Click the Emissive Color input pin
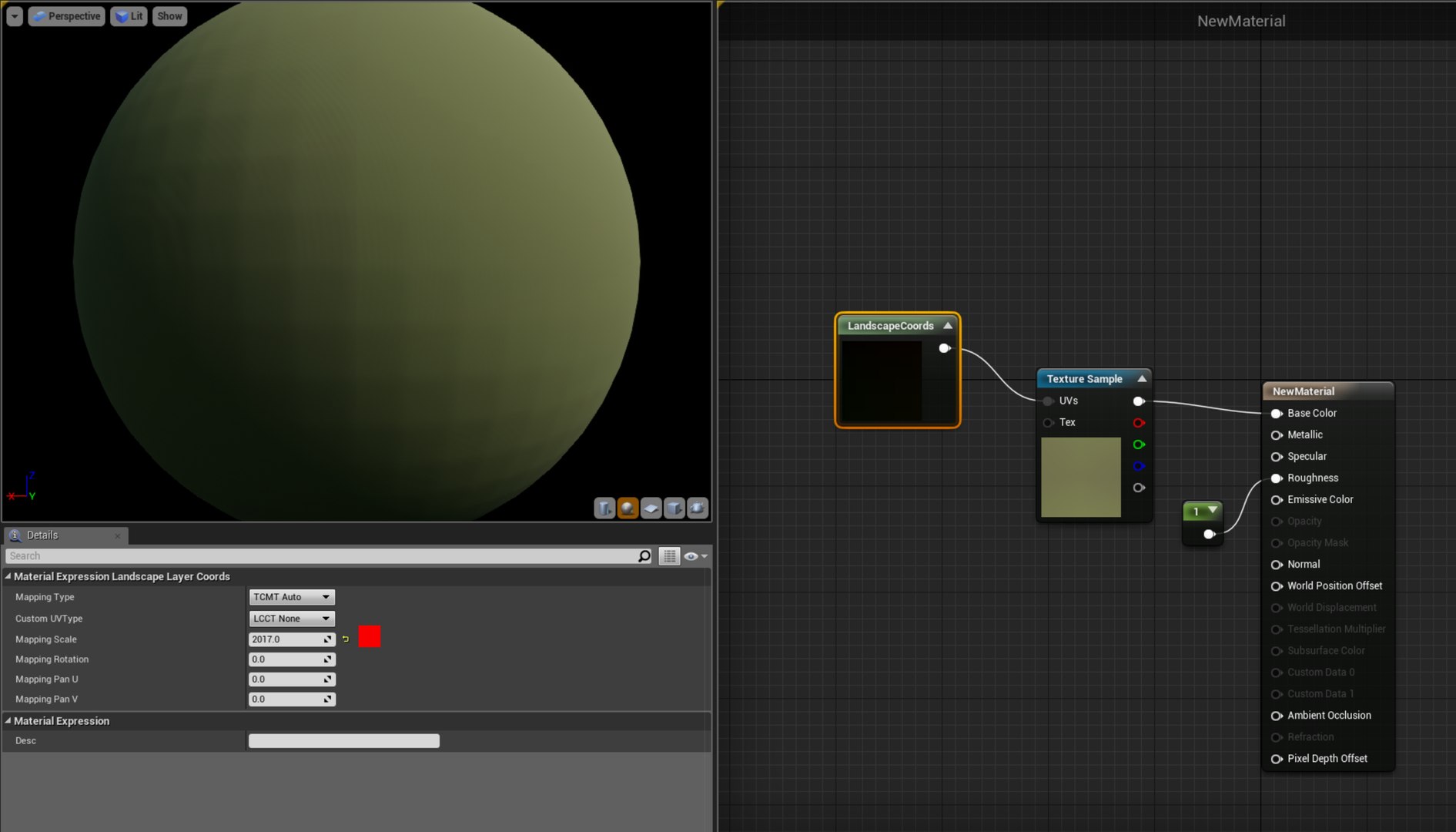Screen dimensions: 1456x832 (x=1277, y=499)
